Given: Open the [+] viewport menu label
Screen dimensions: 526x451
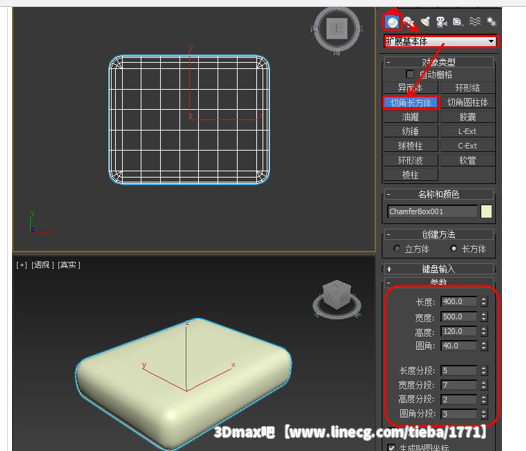Looking at the screenshot, I should [x=22, y=265].
